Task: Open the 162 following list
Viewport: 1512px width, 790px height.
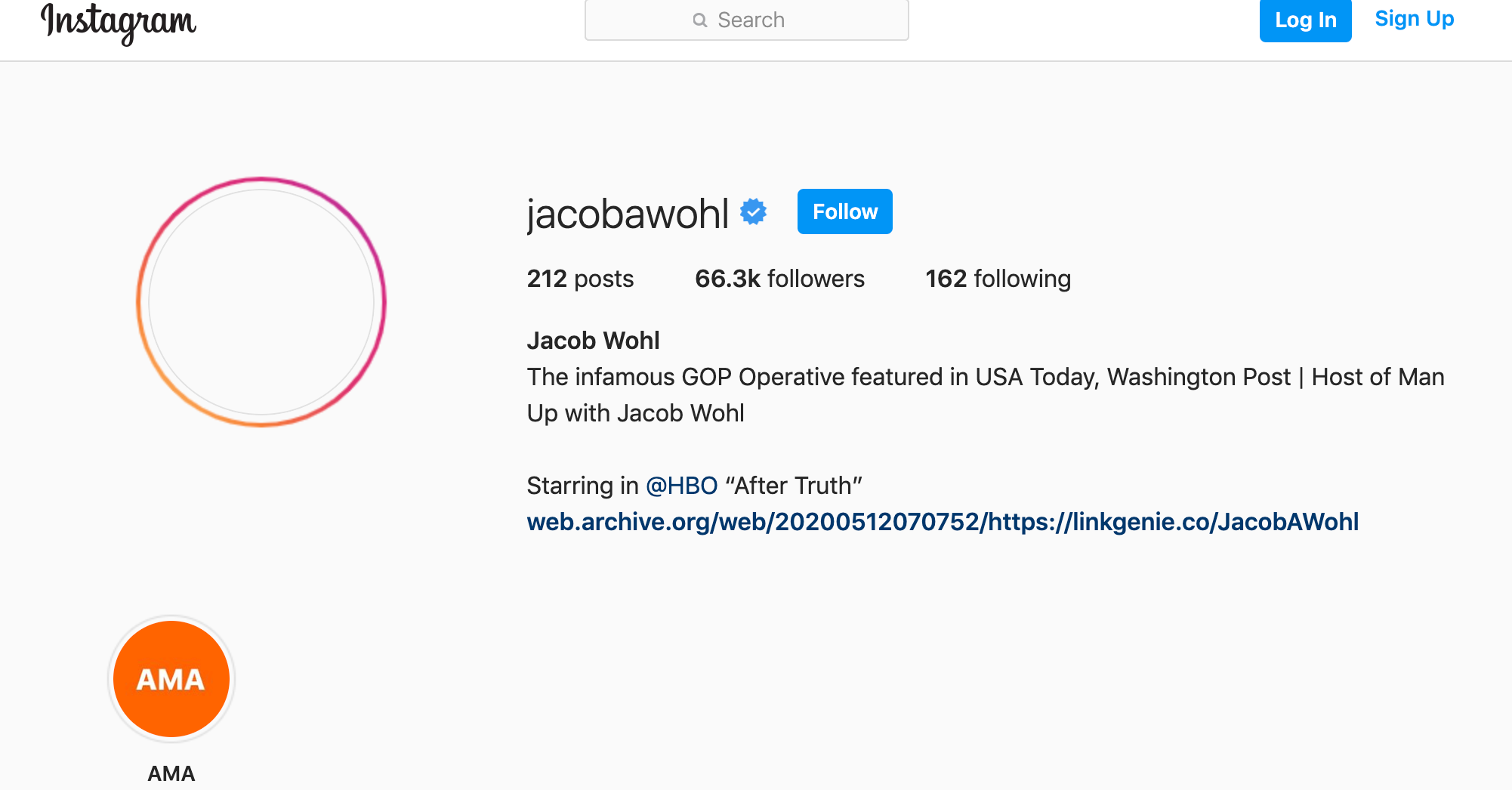Action: pyautogui.click(x=998, y=279)
